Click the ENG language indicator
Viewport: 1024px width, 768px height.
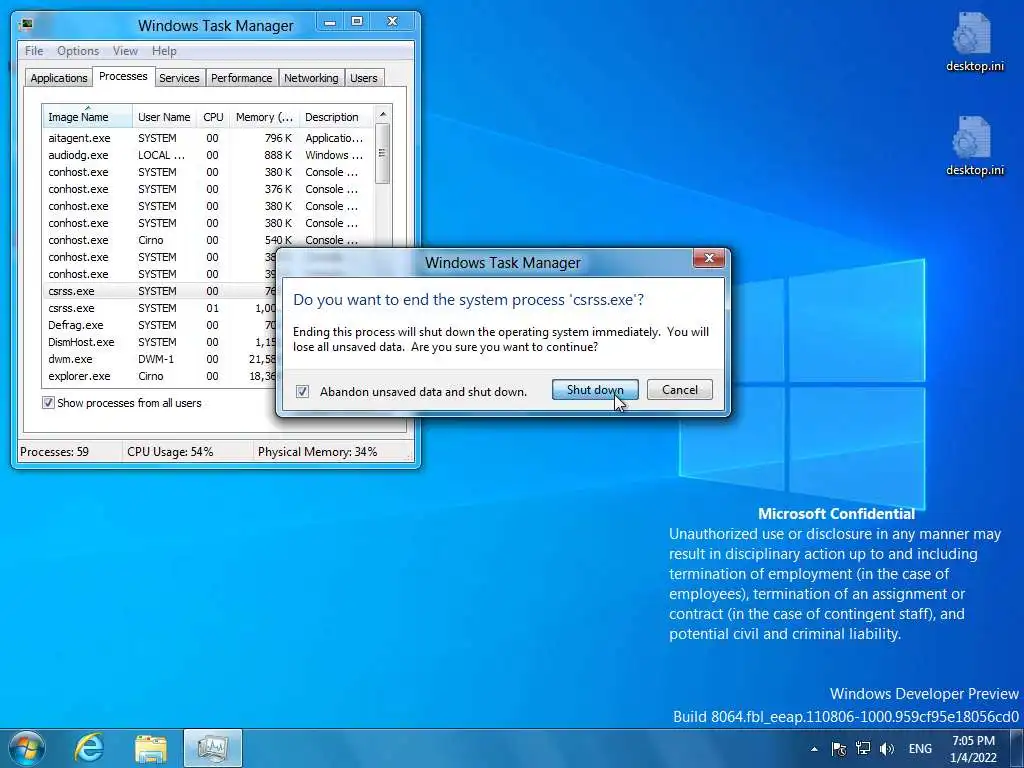(x=920, y=749)
